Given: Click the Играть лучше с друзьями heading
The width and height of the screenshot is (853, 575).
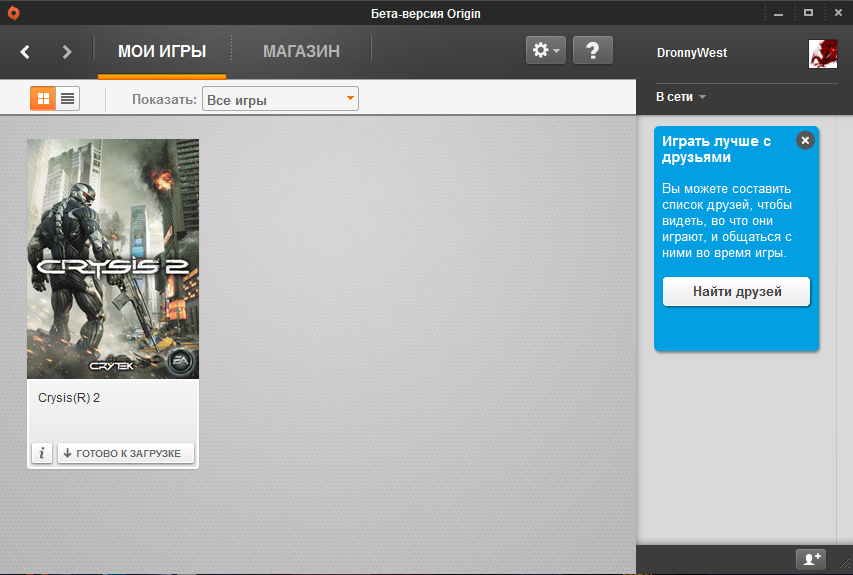Looking at the screenshot, I should [x=716, y=149].
